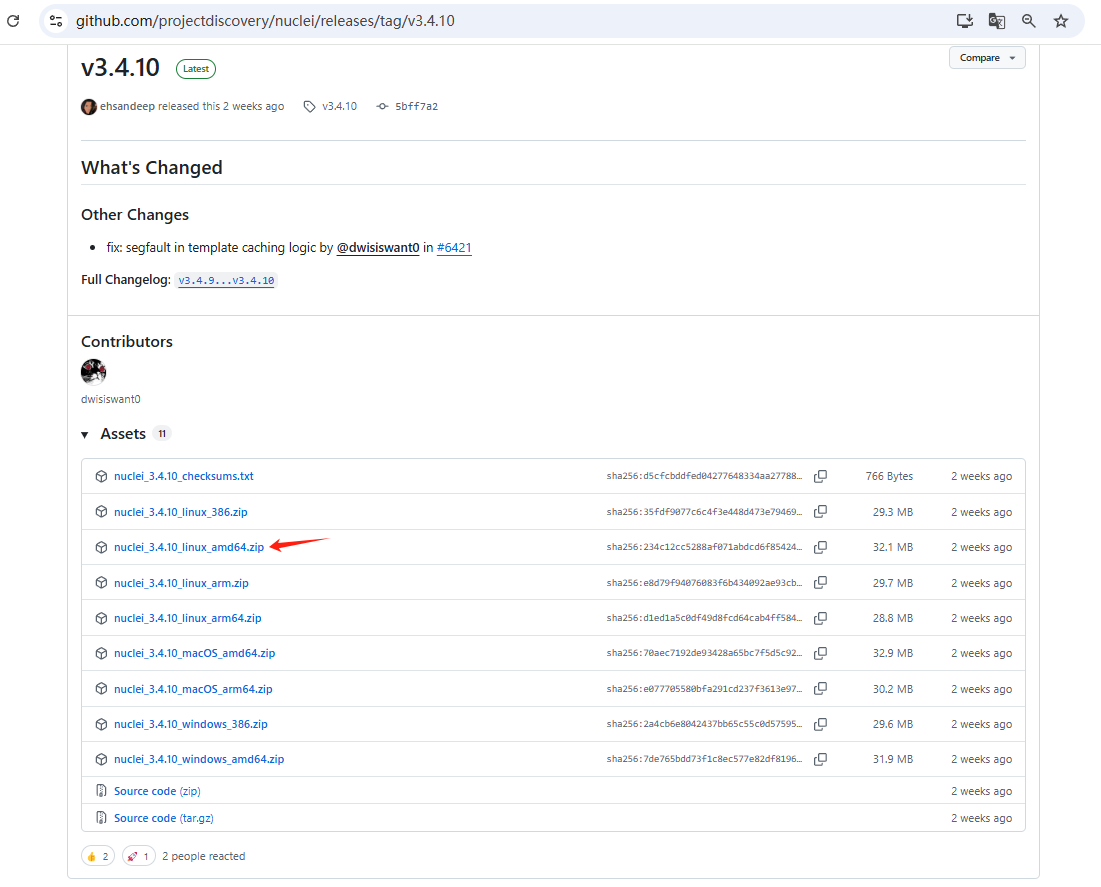
Task: Open the site information icon in address bar
Action: (56, 21)
